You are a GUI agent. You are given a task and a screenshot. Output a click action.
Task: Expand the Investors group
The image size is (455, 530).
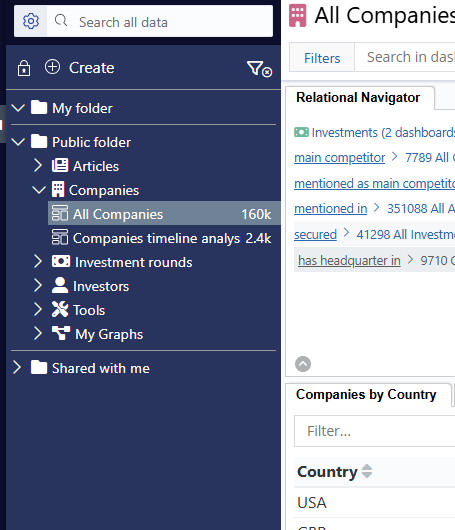tap(38, 286)
